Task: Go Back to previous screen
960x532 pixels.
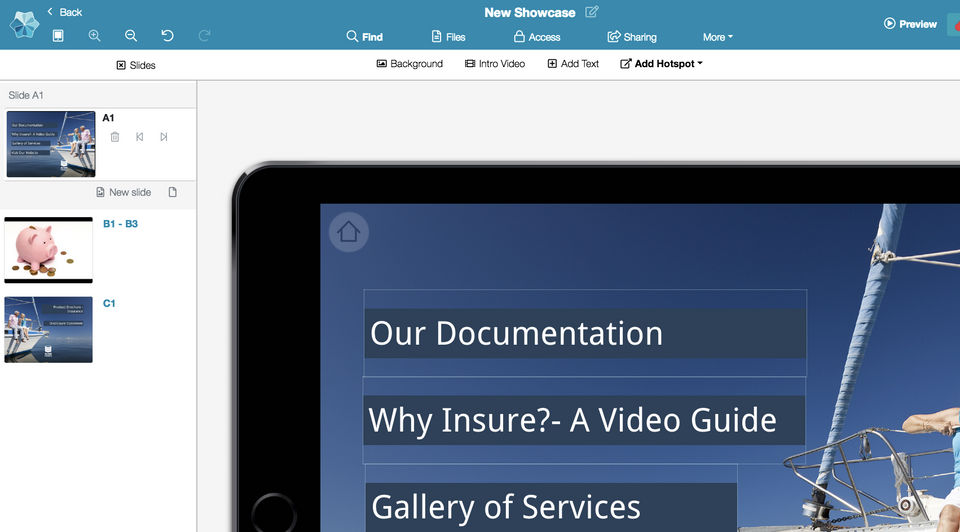Action: (65, 12)
